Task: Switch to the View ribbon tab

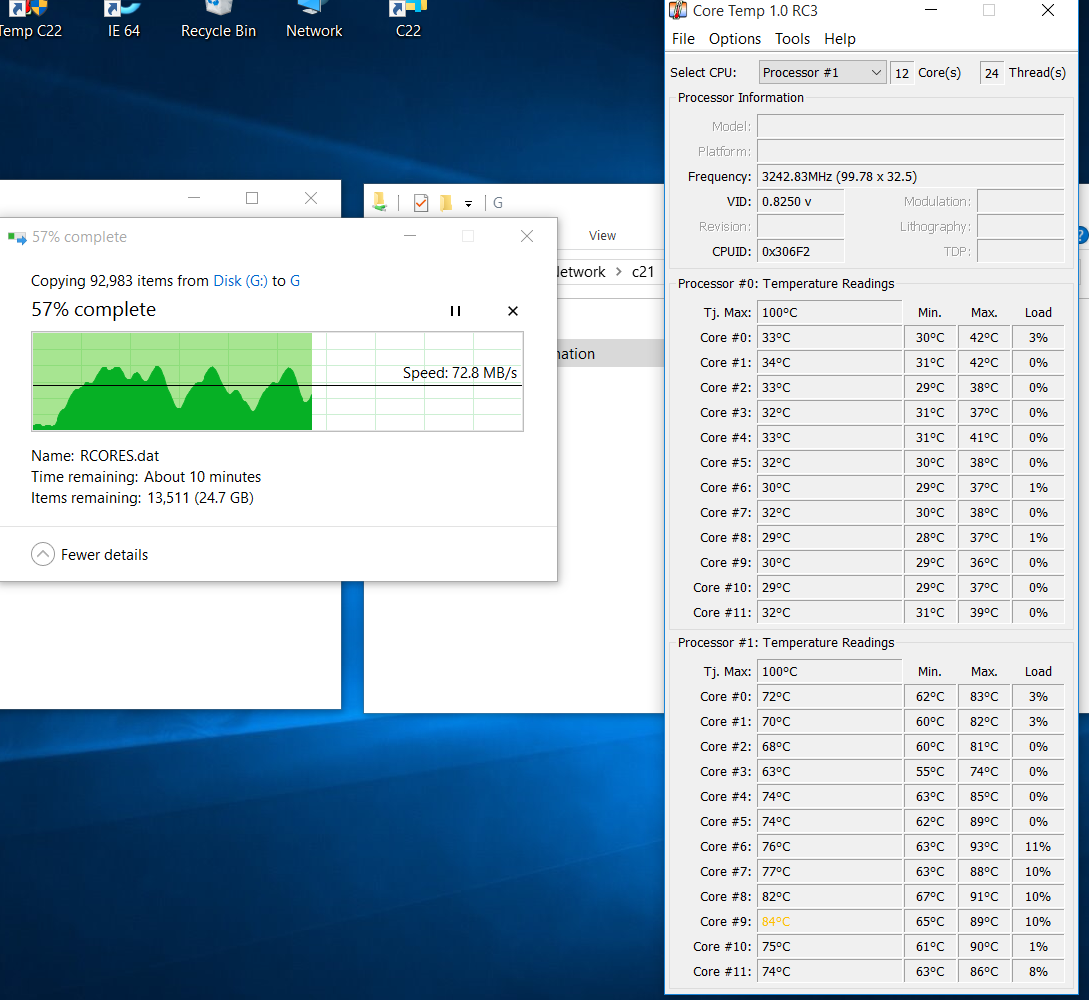Action: click(602, 236)
